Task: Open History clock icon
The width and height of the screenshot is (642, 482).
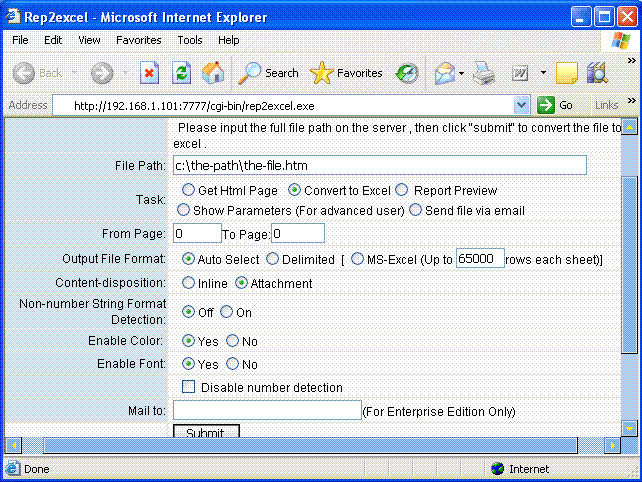Action: coord(407,73)
